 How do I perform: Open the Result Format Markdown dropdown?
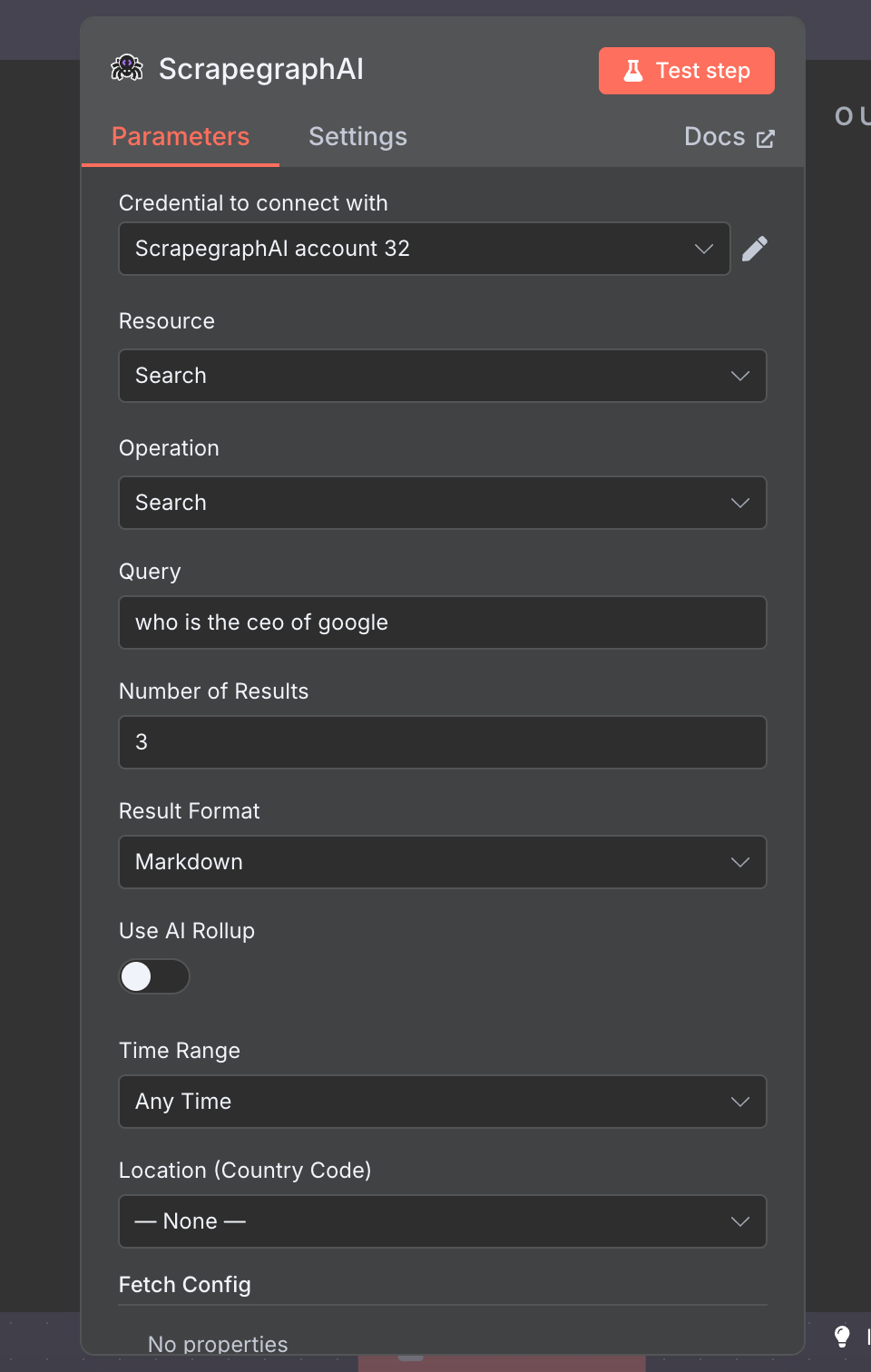point(443,862)
